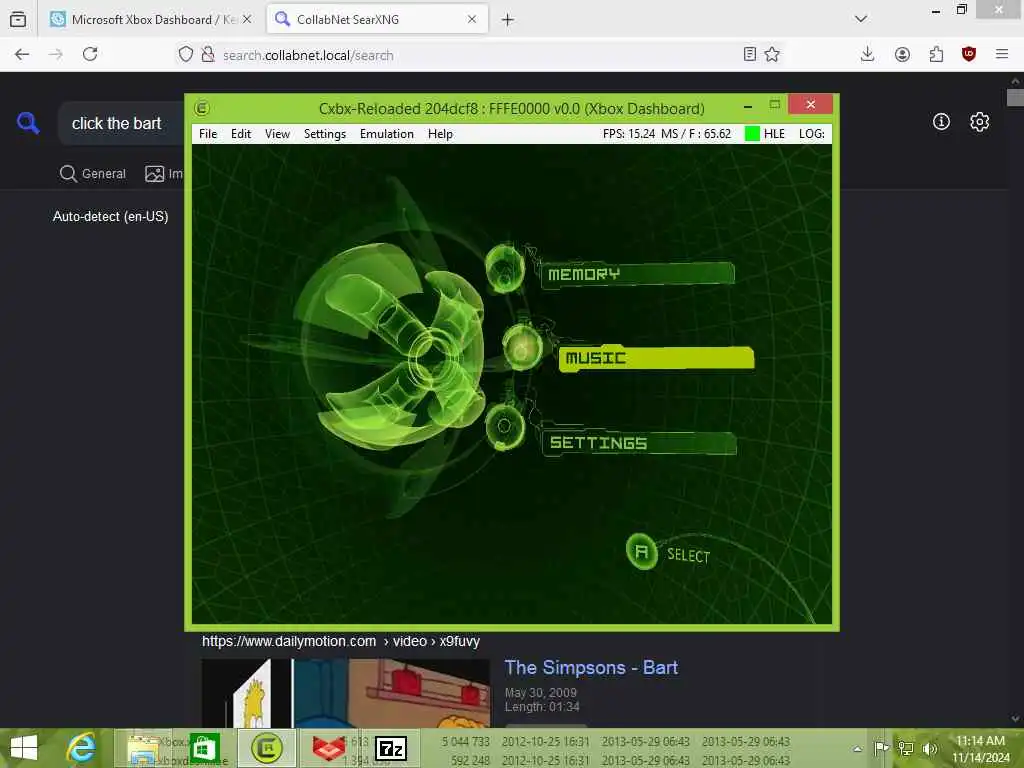
Task: Launch Internet Explorer from the taskbar
Action: pyautogui.click(x=82, y=748)
